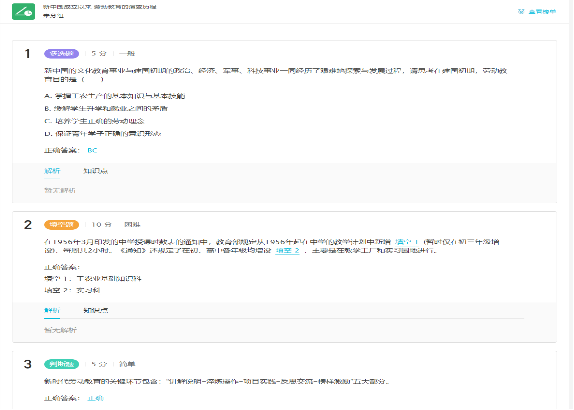
Task: Open the 解析 tab under question 2
Action: point(52,310)
